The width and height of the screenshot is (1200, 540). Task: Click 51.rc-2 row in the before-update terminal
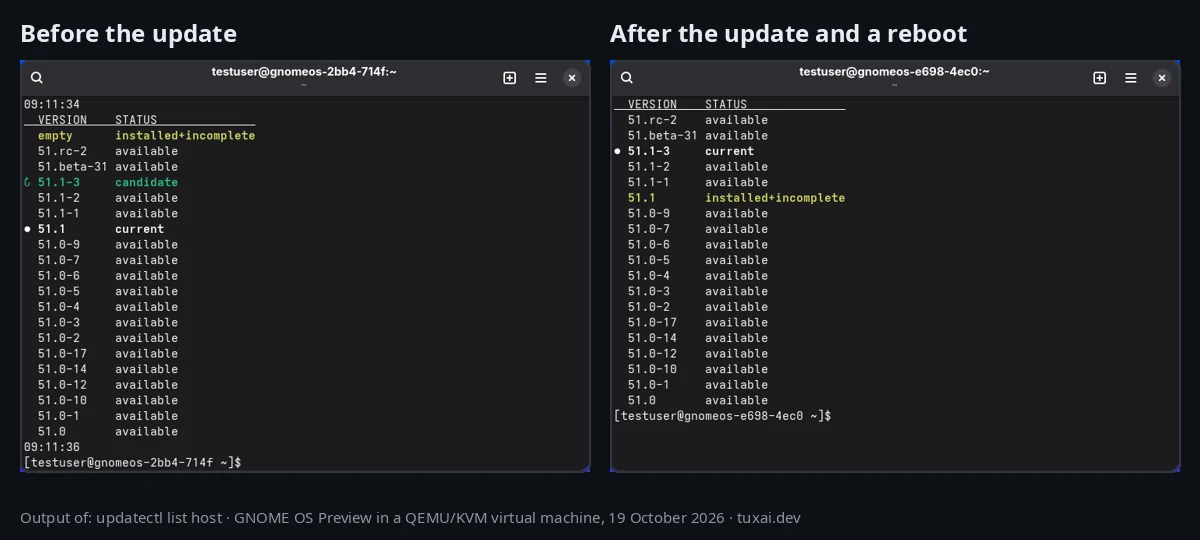[x=108, y=151]
